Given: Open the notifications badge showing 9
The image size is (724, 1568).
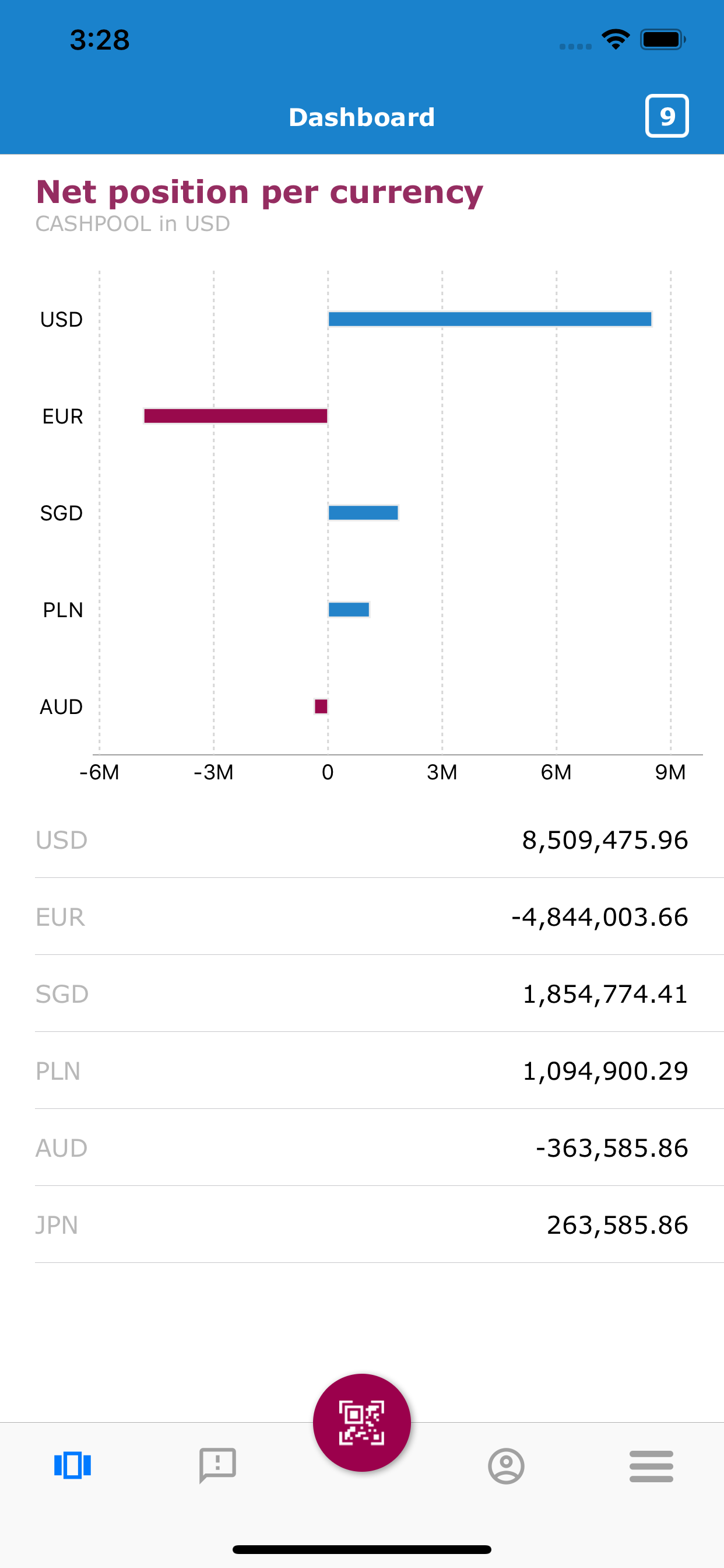Looking at the screenshot, I should click(666, 116).
